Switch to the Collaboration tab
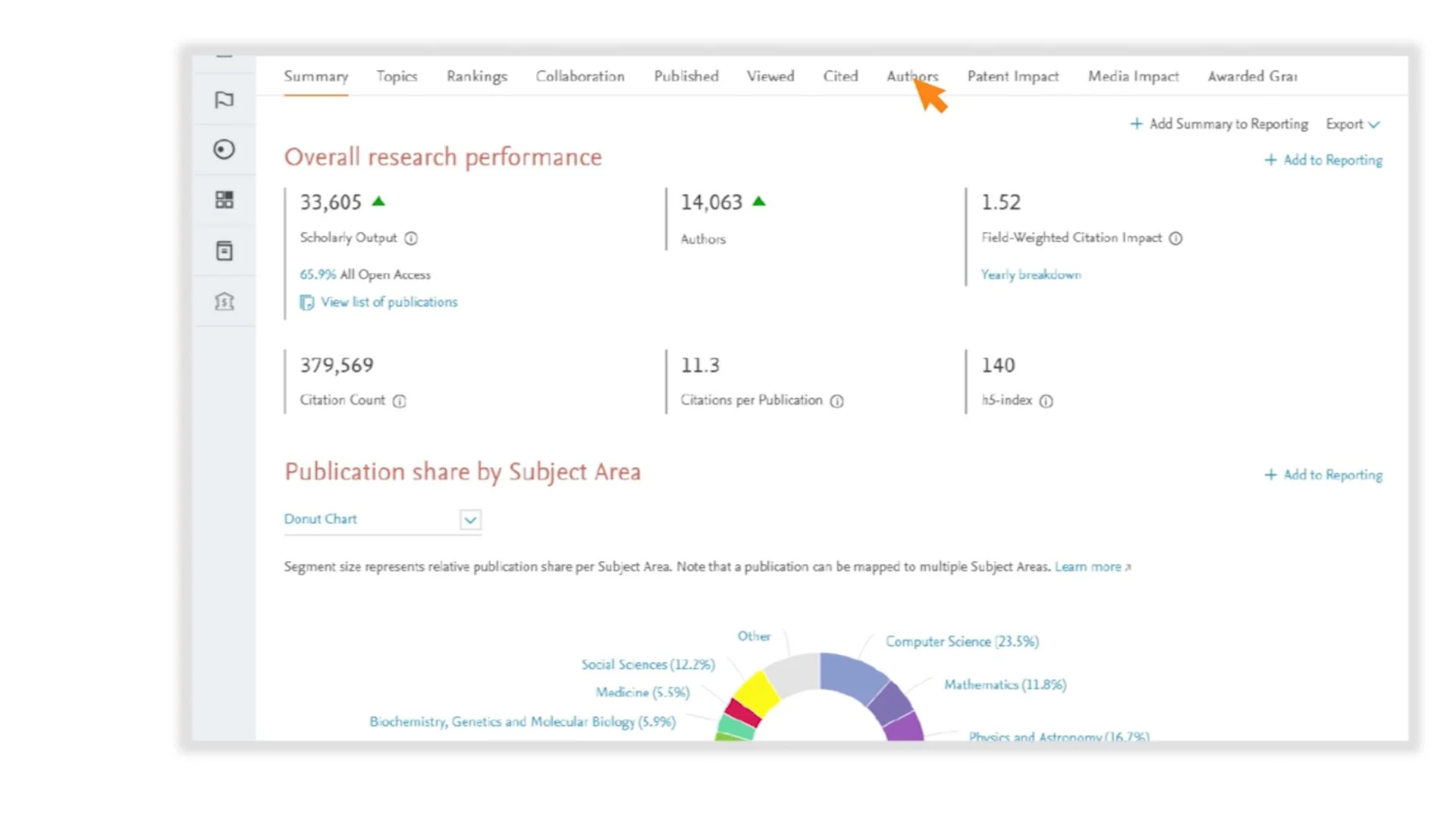The image size is (1456, 819). pos(580,77)
